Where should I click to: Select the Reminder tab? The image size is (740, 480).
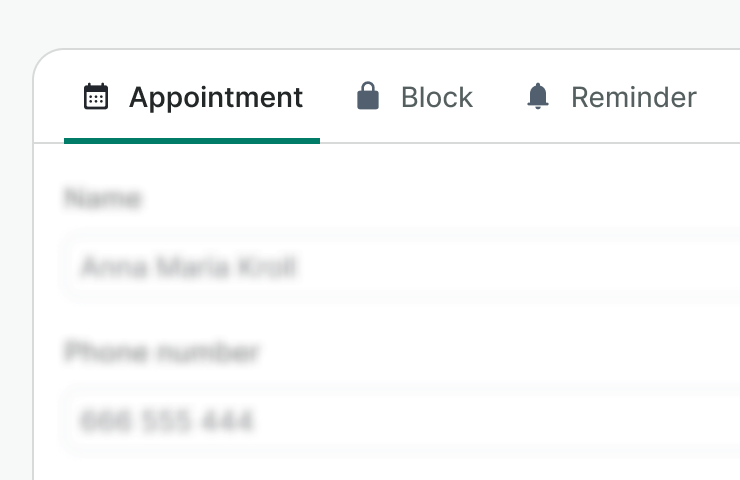pyautogui.click(x=610, y=98)
